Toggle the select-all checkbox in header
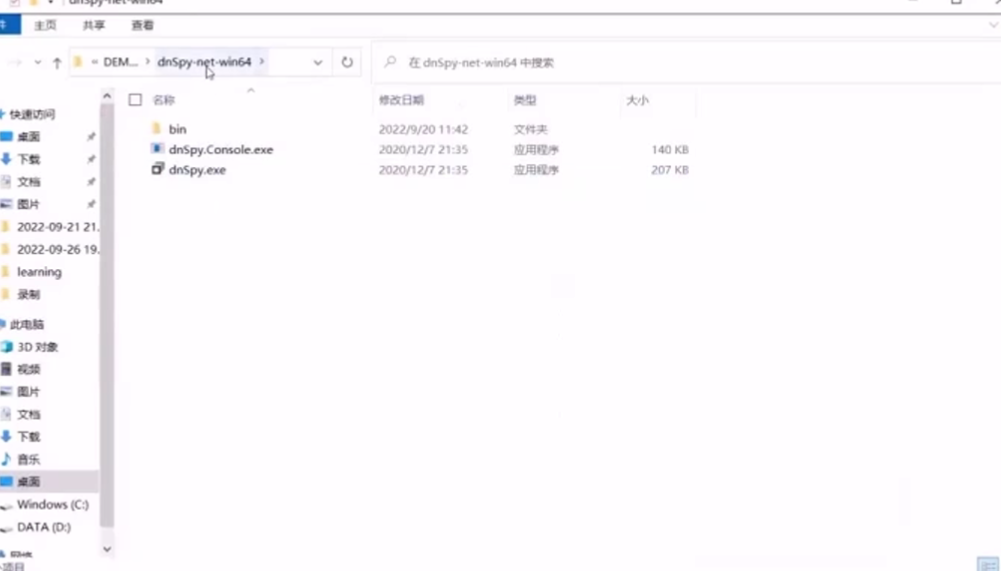Image resolution: width=1001 pixels, height=571 pixels. tap(135, 100)
